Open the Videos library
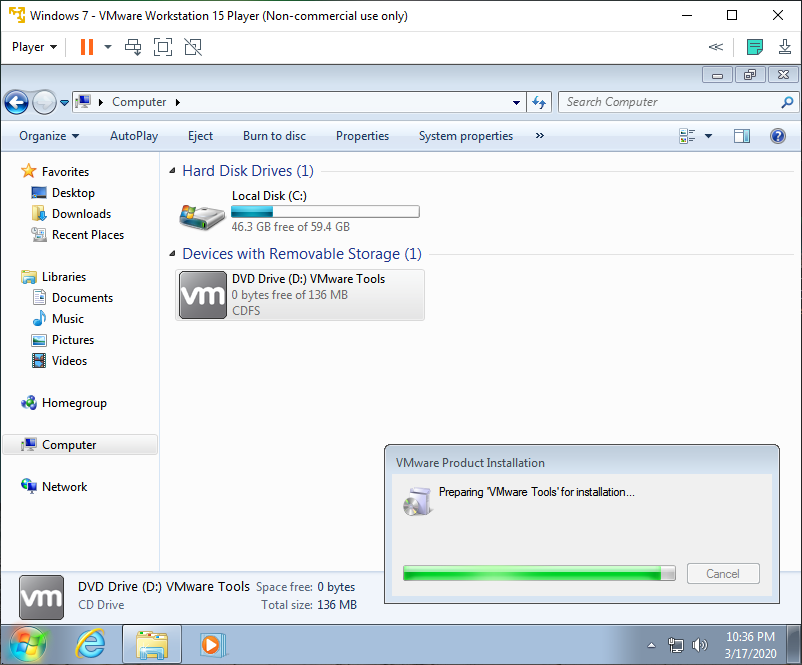This screenshot has width=802, height=665. click(69, 361)
